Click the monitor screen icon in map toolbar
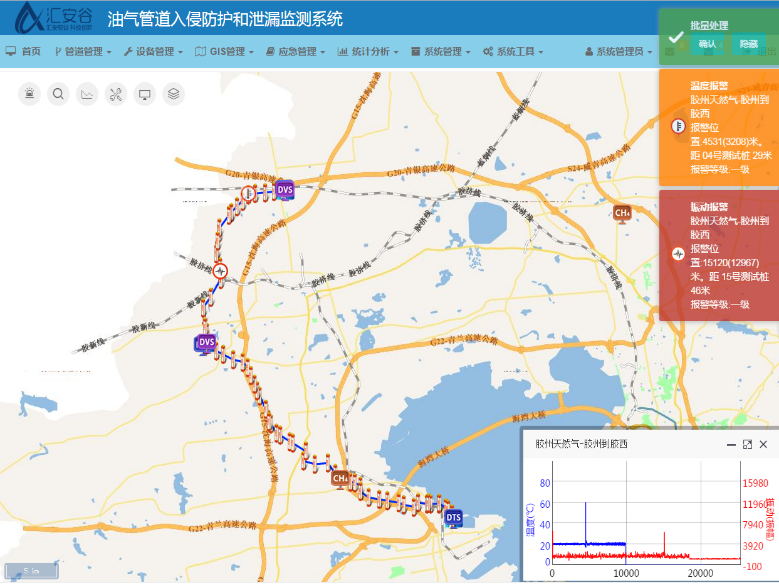The width and height of the screenshot is (779, 584). [x=145, y=94]
